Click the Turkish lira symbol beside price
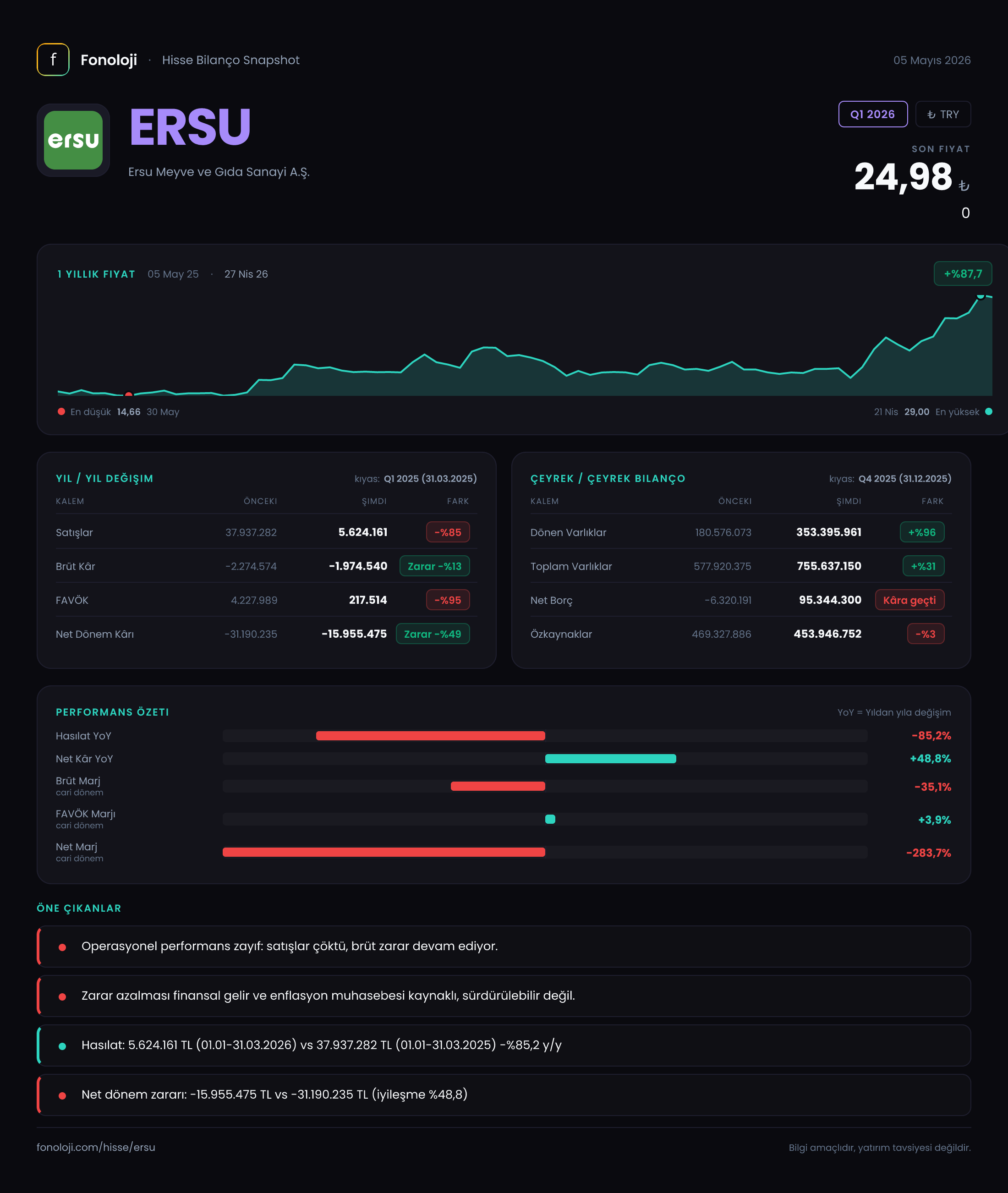 [964, 185]
